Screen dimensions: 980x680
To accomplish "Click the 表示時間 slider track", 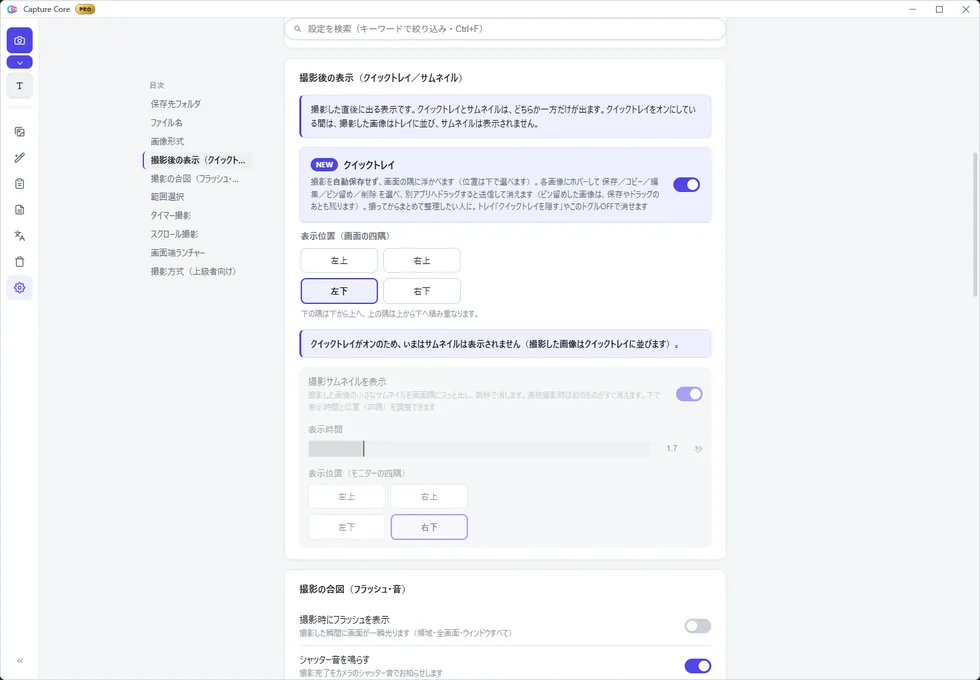I will [479, 449].
